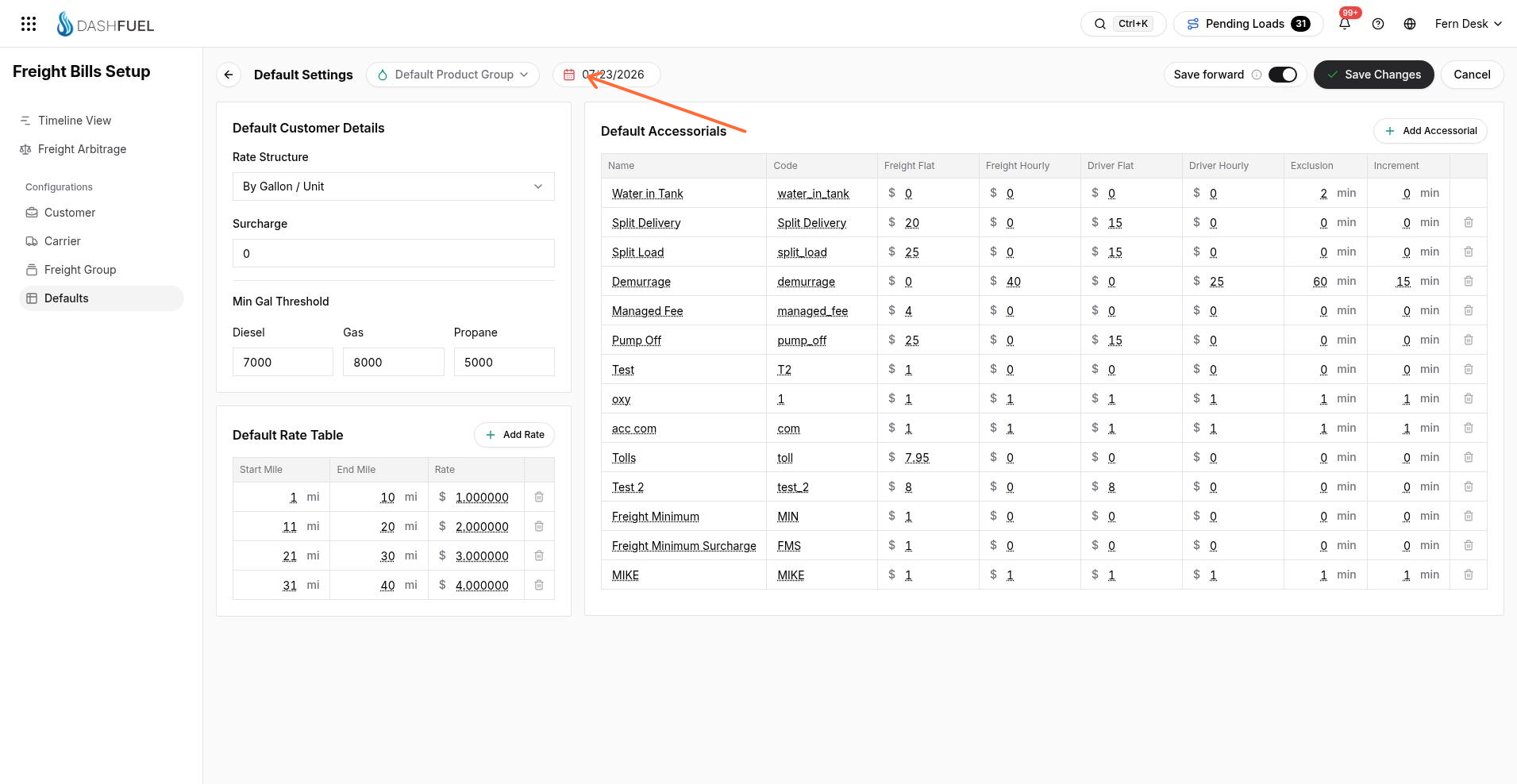The width and height of the screenshot is (1517, 784).
Task: Delete the 11 to 20 mile rate row
Action: point(539,526)
